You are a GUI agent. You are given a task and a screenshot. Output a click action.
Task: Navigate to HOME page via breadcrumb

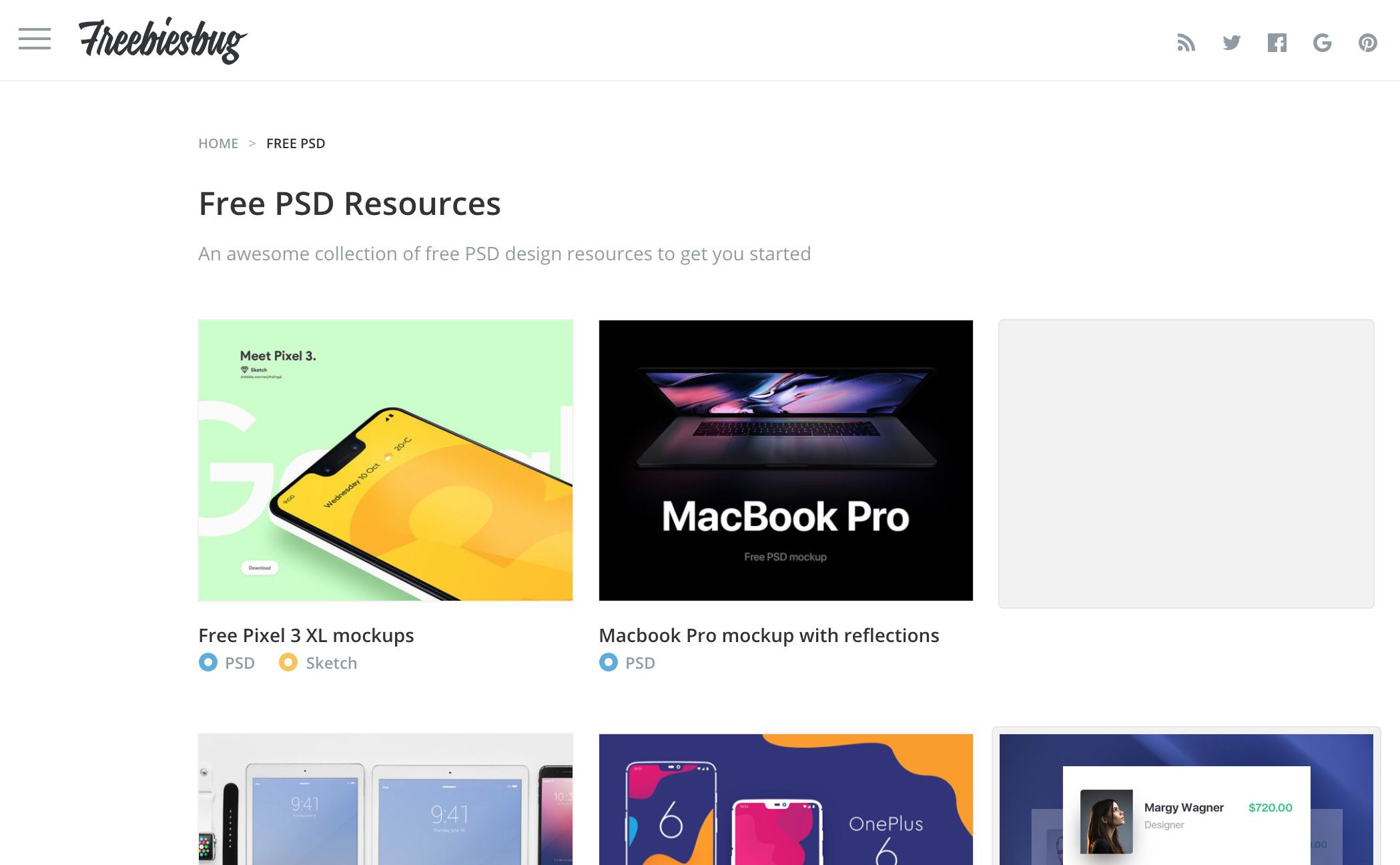pyautogui.click(x=218, y=143)
